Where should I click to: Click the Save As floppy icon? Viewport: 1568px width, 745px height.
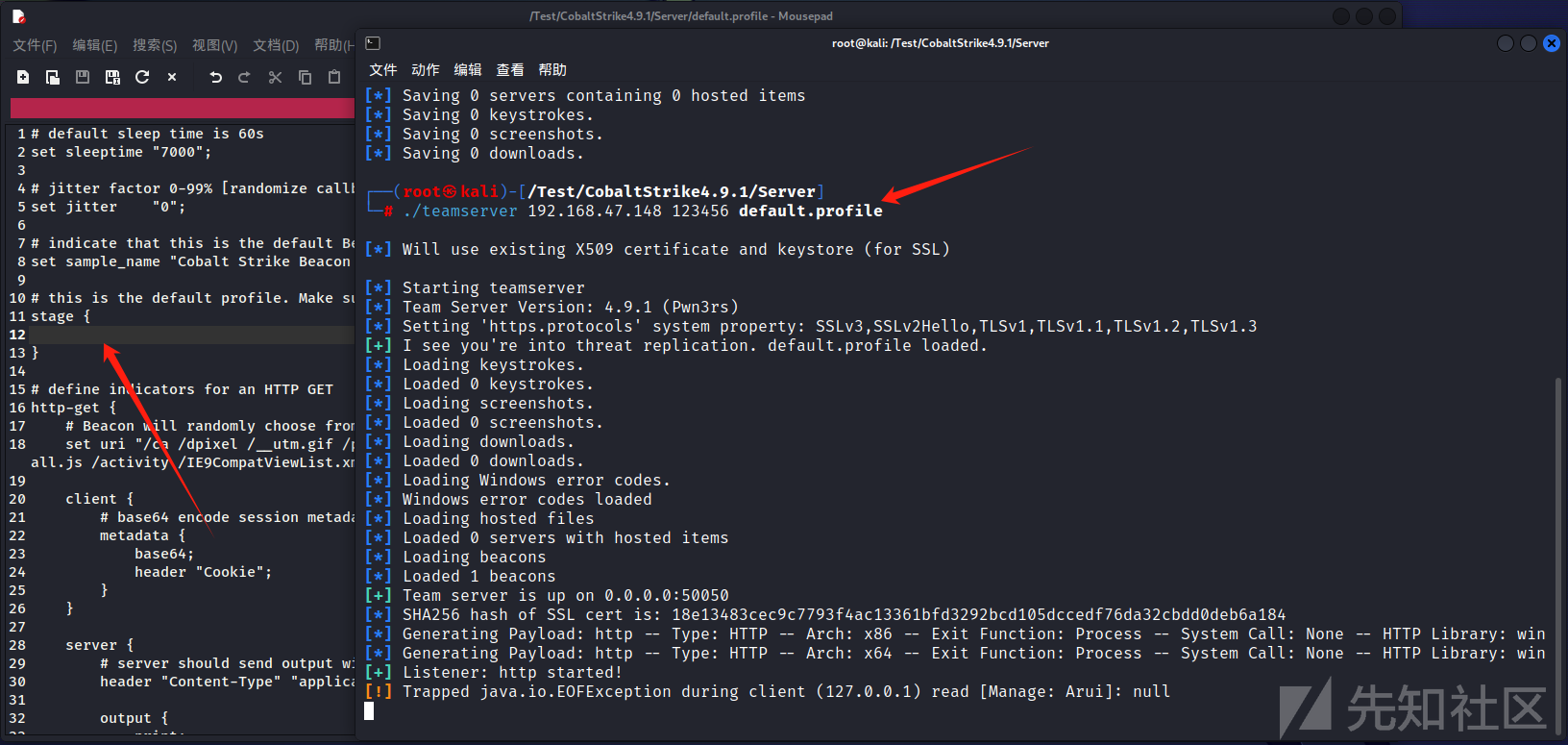112,77
